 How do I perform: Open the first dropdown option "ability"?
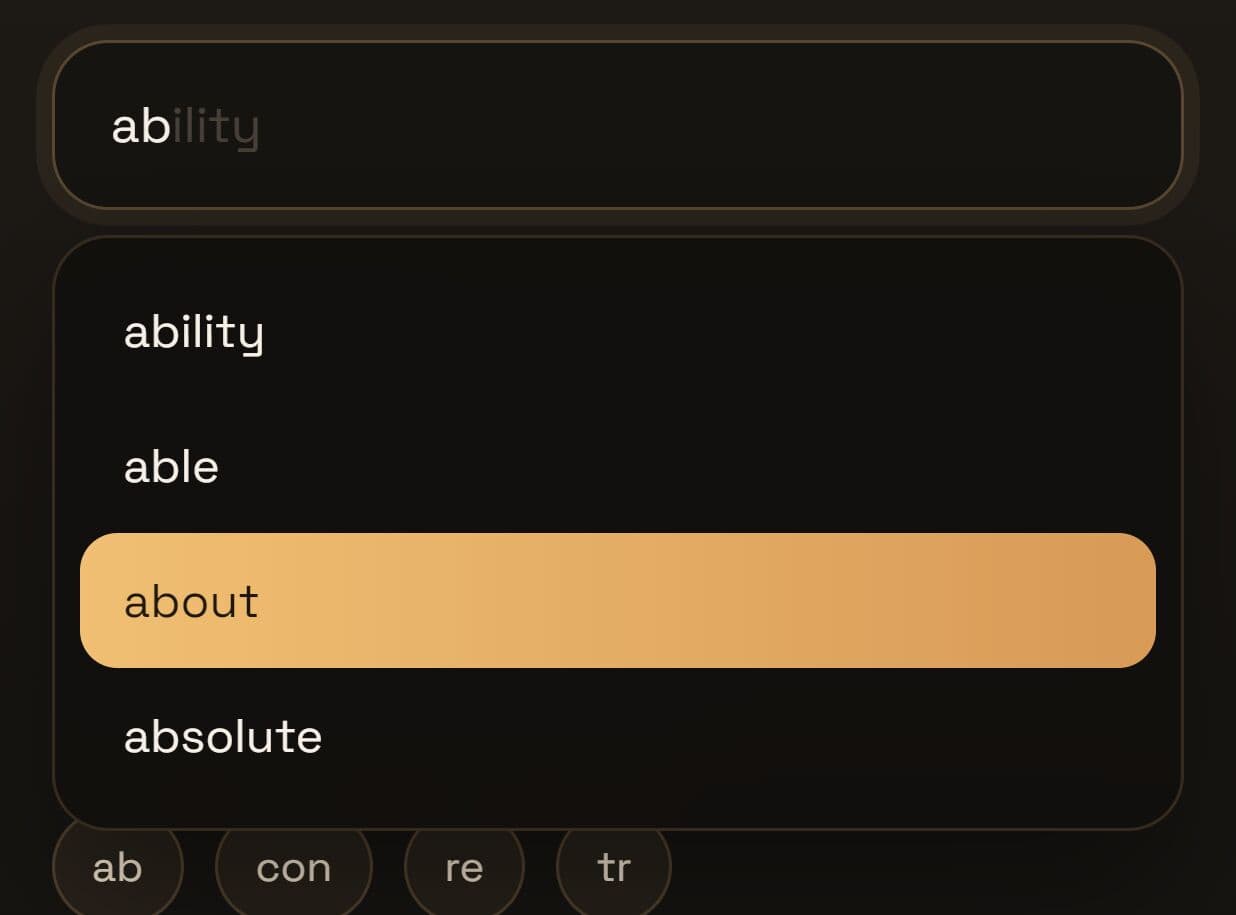[x=617, y=332]
